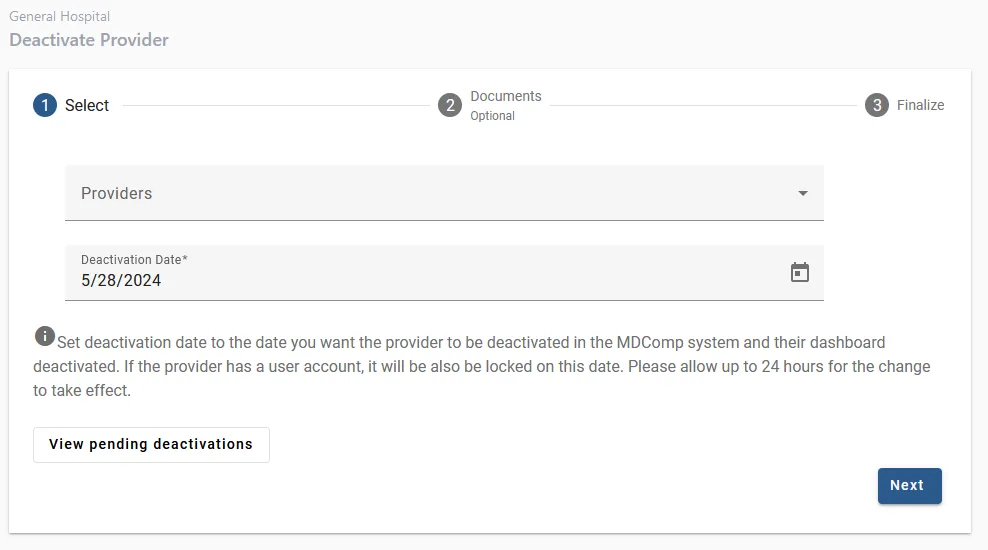This screenshot has height=550, width=988.
Task: Click the deactivation date help paragraph
Action: (482, 366)
